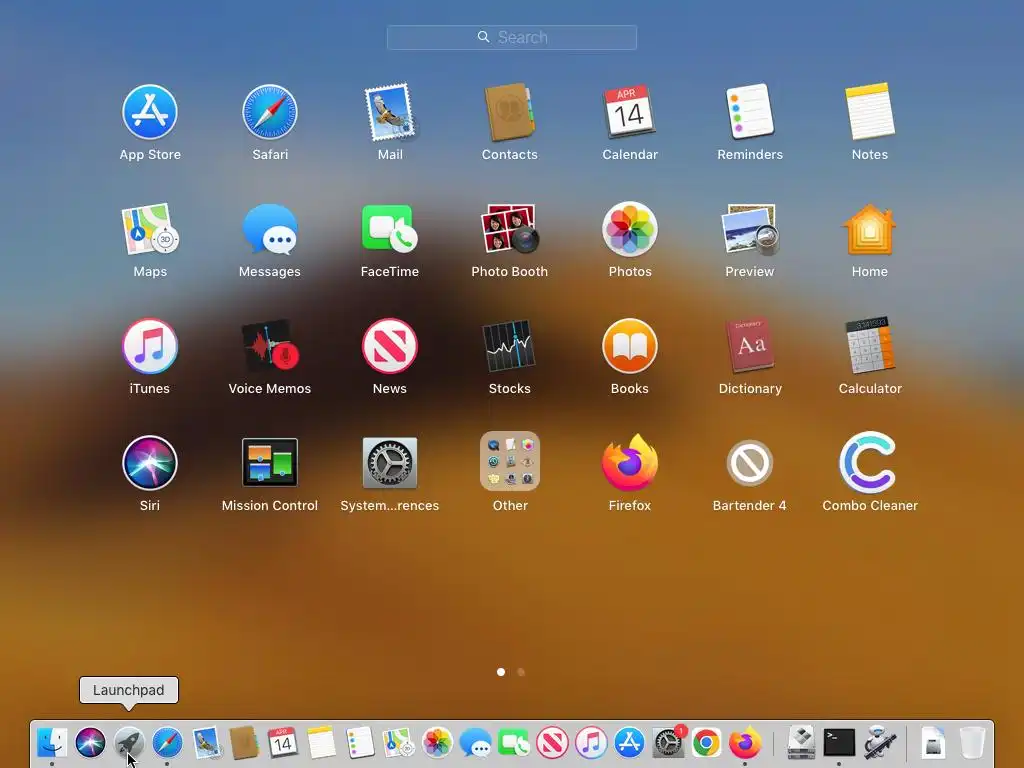Launch the Books app

[x=630, y=346]
